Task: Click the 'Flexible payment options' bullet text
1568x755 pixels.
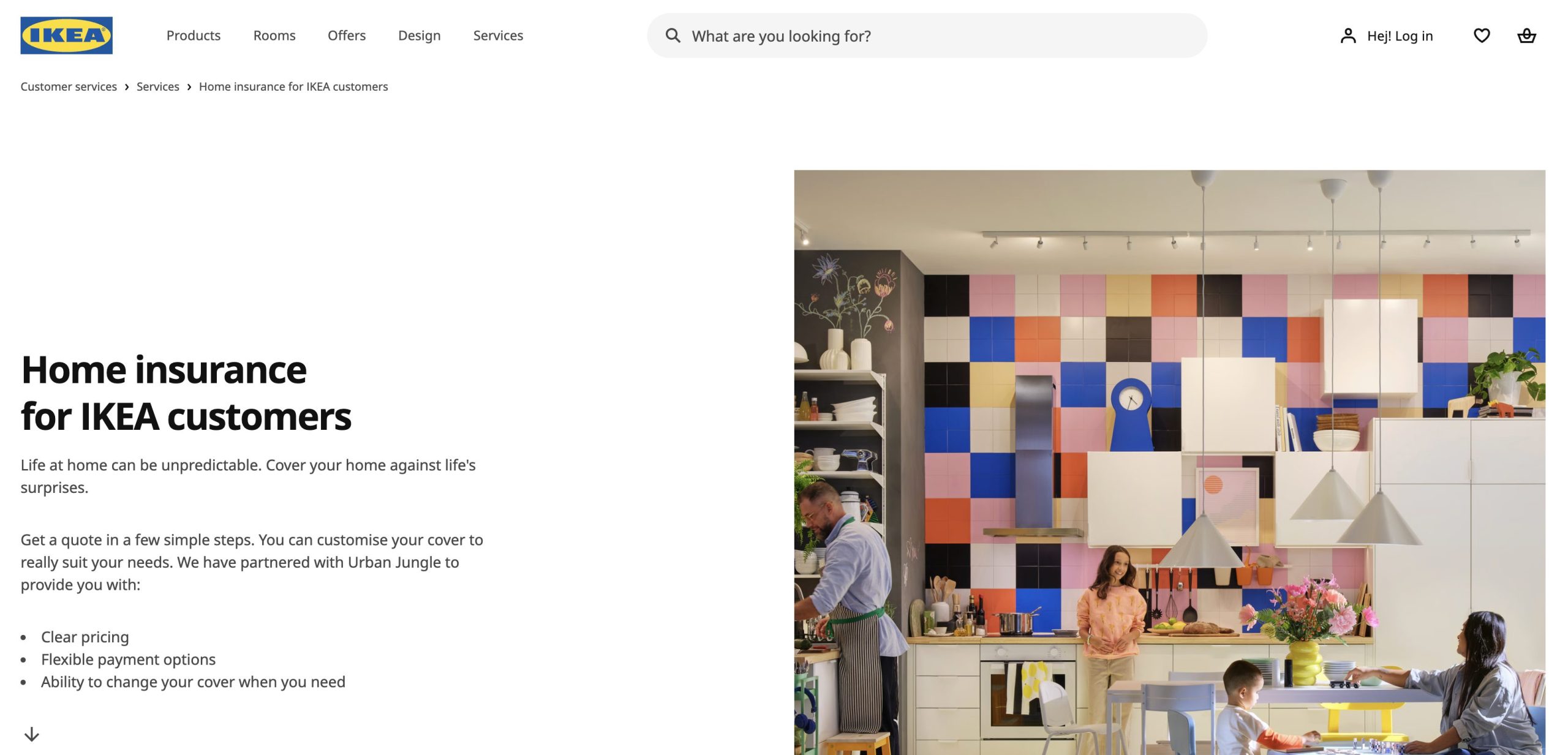Action: pyautogui.click(x=129, y=659)
